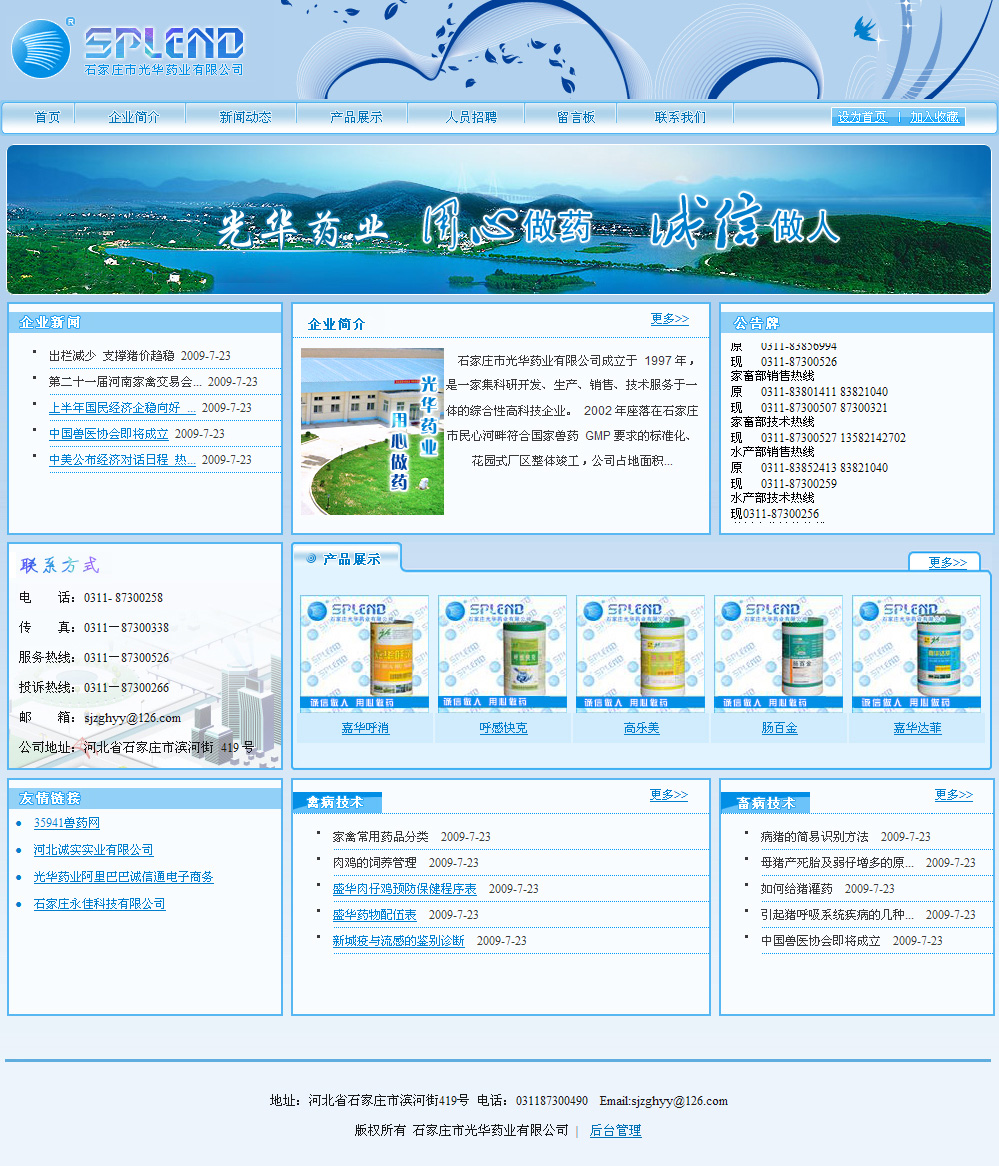Open article 病猪的简易识别方法
The image size is (999, 1166).
pyautogui.click(x=814, y=837)
